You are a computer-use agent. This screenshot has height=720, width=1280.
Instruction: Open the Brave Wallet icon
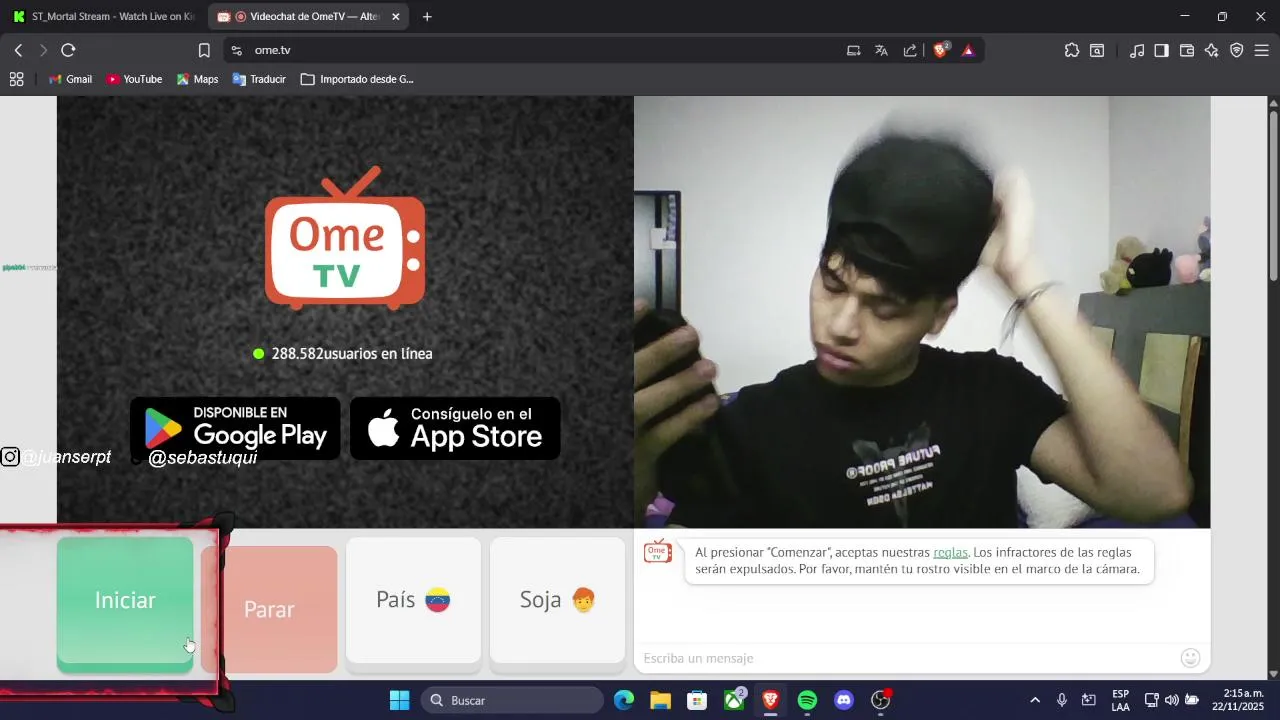coord(1187,50)
